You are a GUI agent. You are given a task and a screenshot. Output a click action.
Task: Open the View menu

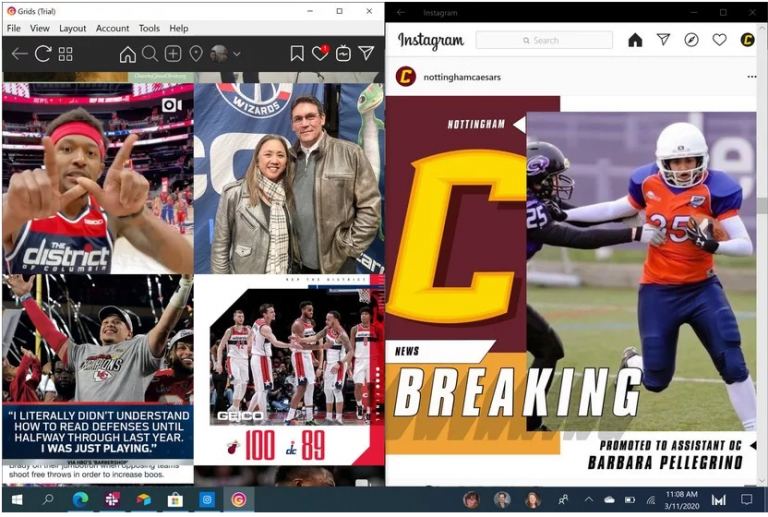click(x=40, y=28)
